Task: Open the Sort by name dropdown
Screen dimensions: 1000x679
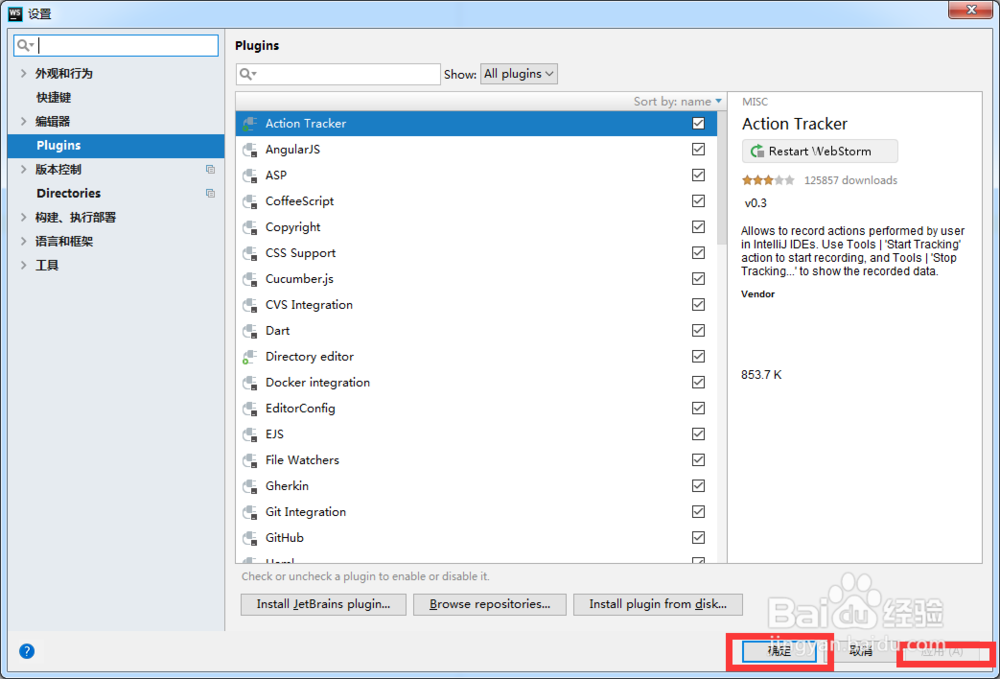Action: (x=677, y=101)
